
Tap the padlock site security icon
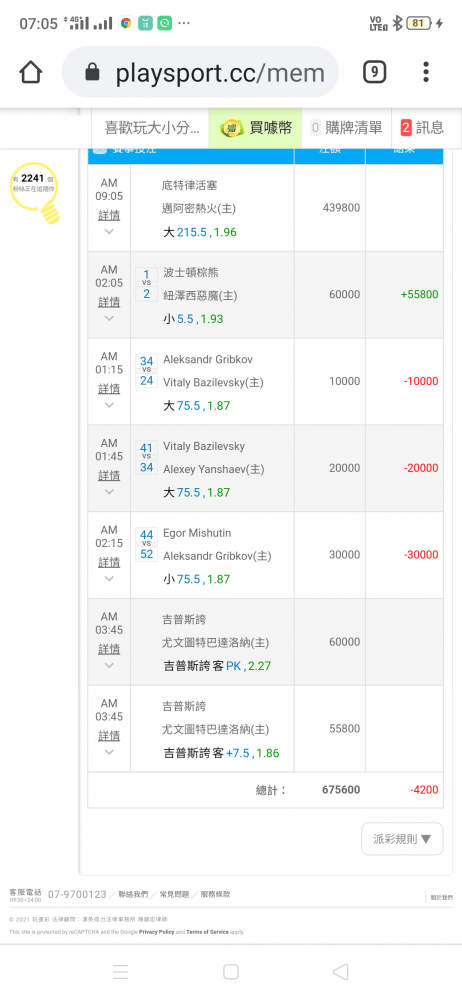pyautogui.click(x=93, y=72)
